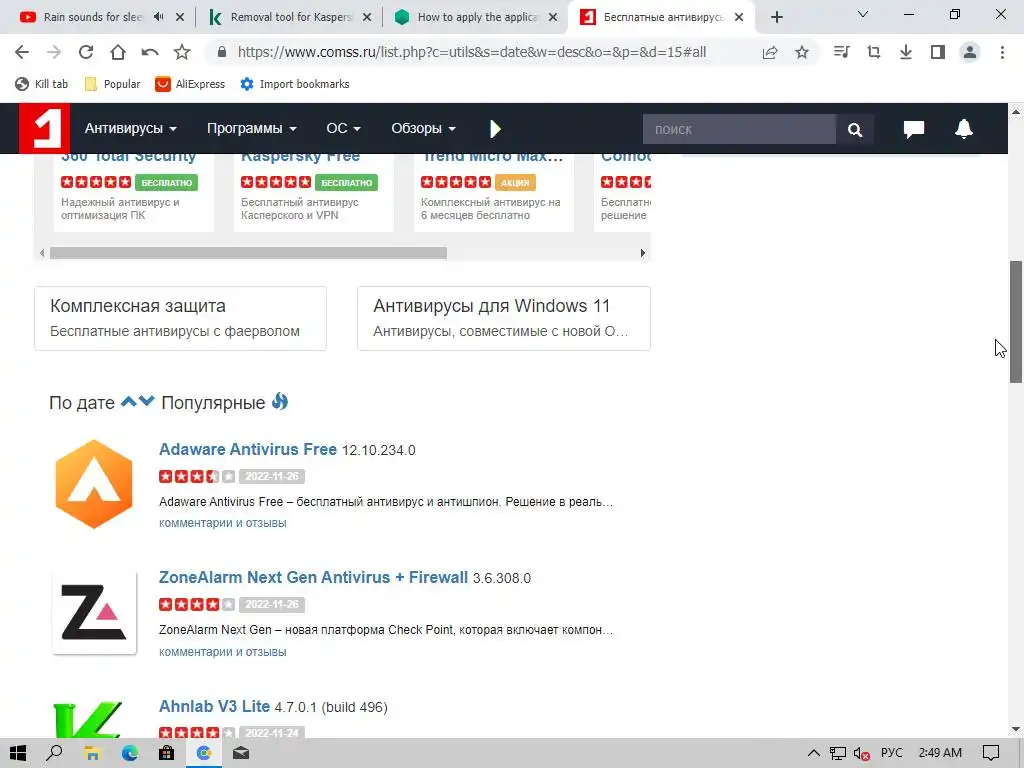1024x768 pixels.
Task: Click the horizontal carousel scrollbar thumb
Action: [x=248, y=253]
